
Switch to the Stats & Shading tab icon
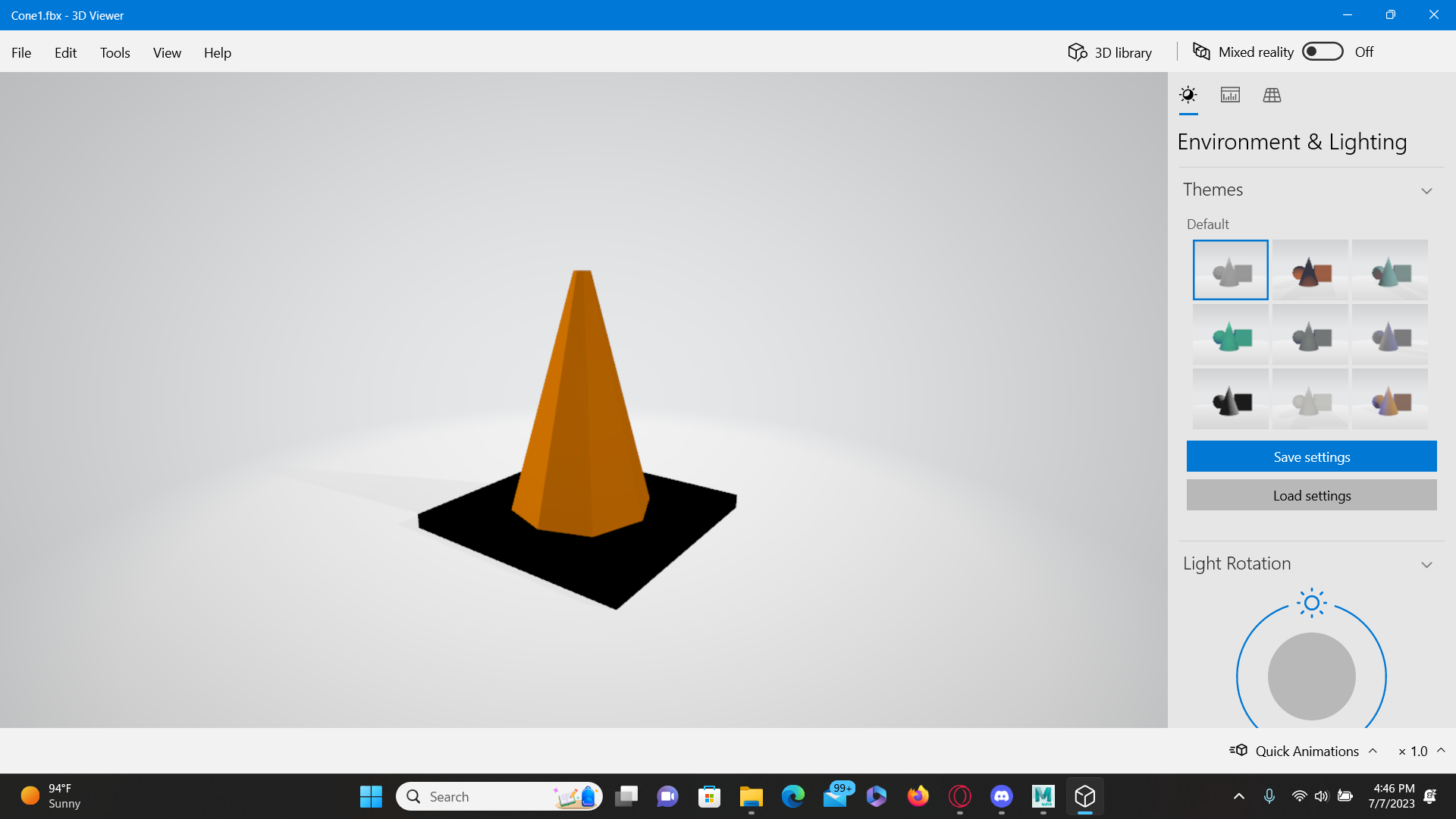coord(1230,95)
